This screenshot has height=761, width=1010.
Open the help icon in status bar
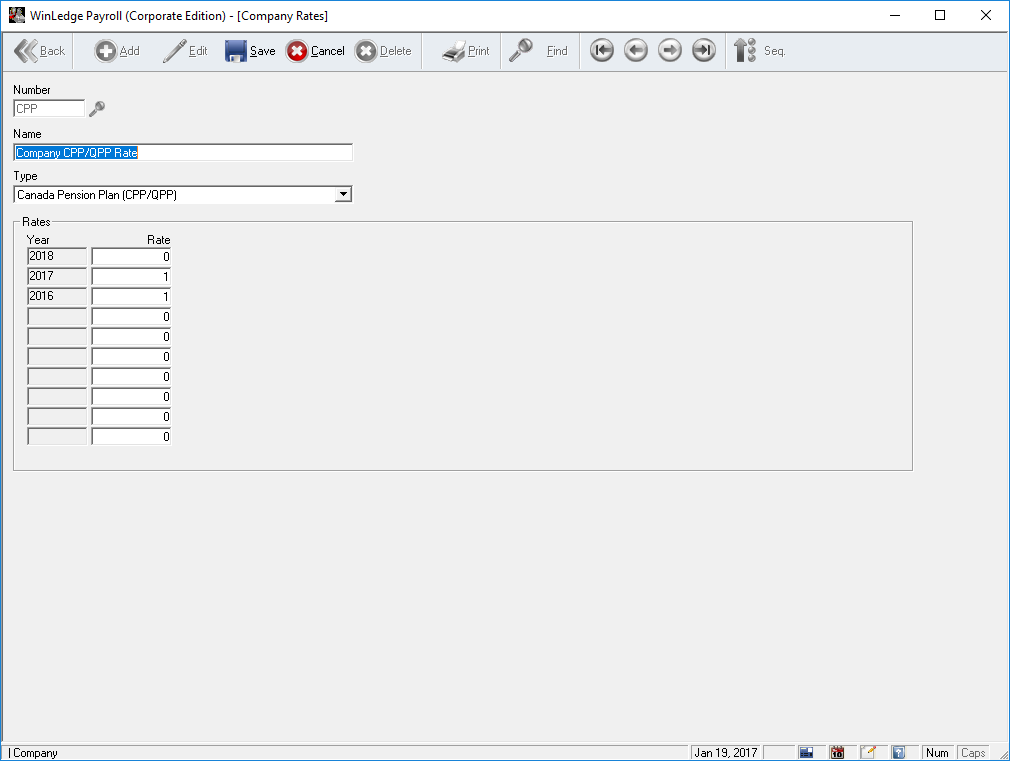(x=898, y=752)
